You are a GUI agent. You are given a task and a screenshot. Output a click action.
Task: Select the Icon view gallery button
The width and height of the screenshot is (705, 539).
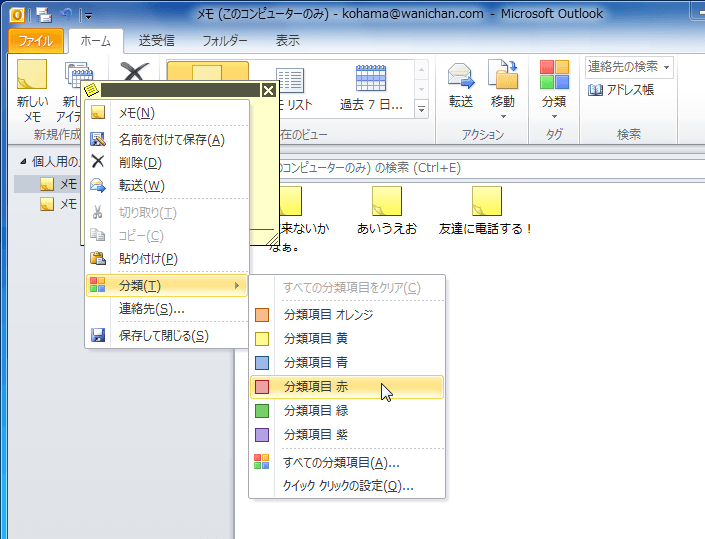(x=207, y=72)
